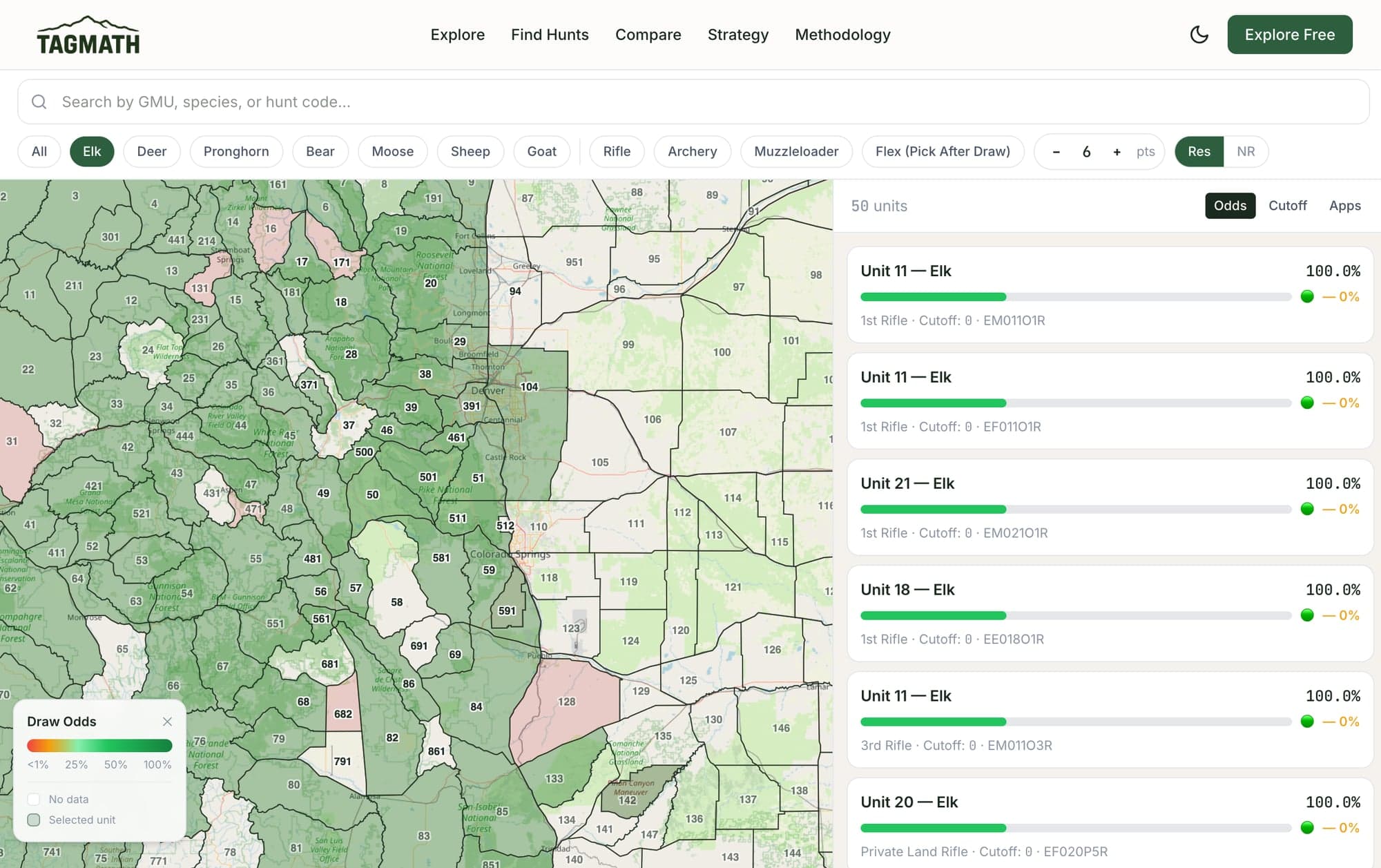Select the Muzzleloader weapon filter
This screenshot has height=868, width=1381.
click(x=796, y=151)
